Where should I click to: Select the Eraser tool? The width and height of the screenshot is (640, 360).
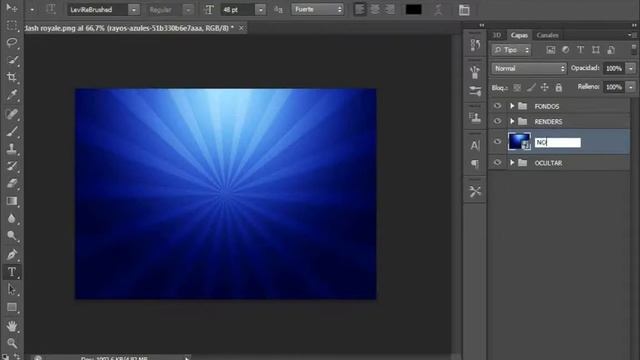click(x=12, y=184)
